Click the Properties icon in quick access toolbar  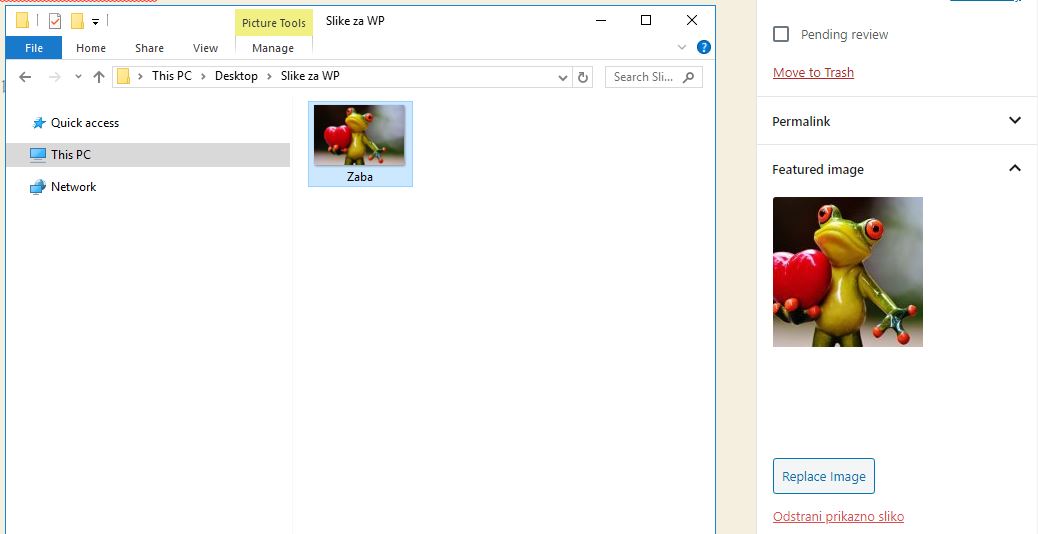(55, 21)
